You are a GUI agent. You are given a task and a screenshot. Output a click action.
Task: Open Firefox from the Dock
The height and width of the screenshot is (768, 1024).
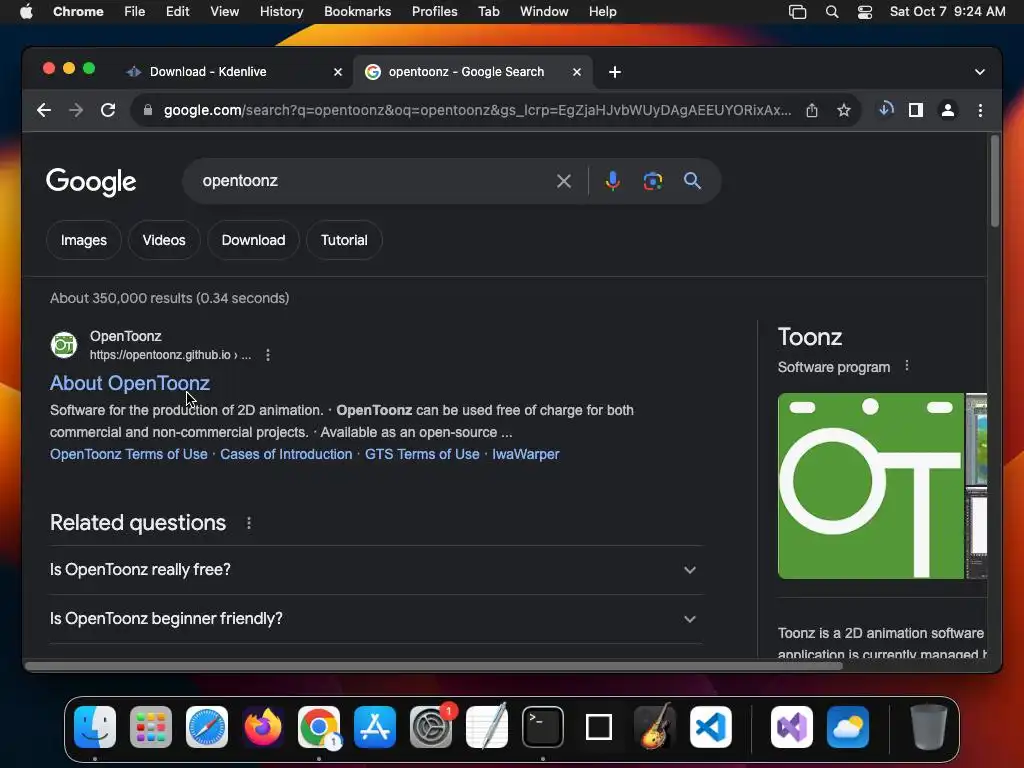(x=263, y=726)
